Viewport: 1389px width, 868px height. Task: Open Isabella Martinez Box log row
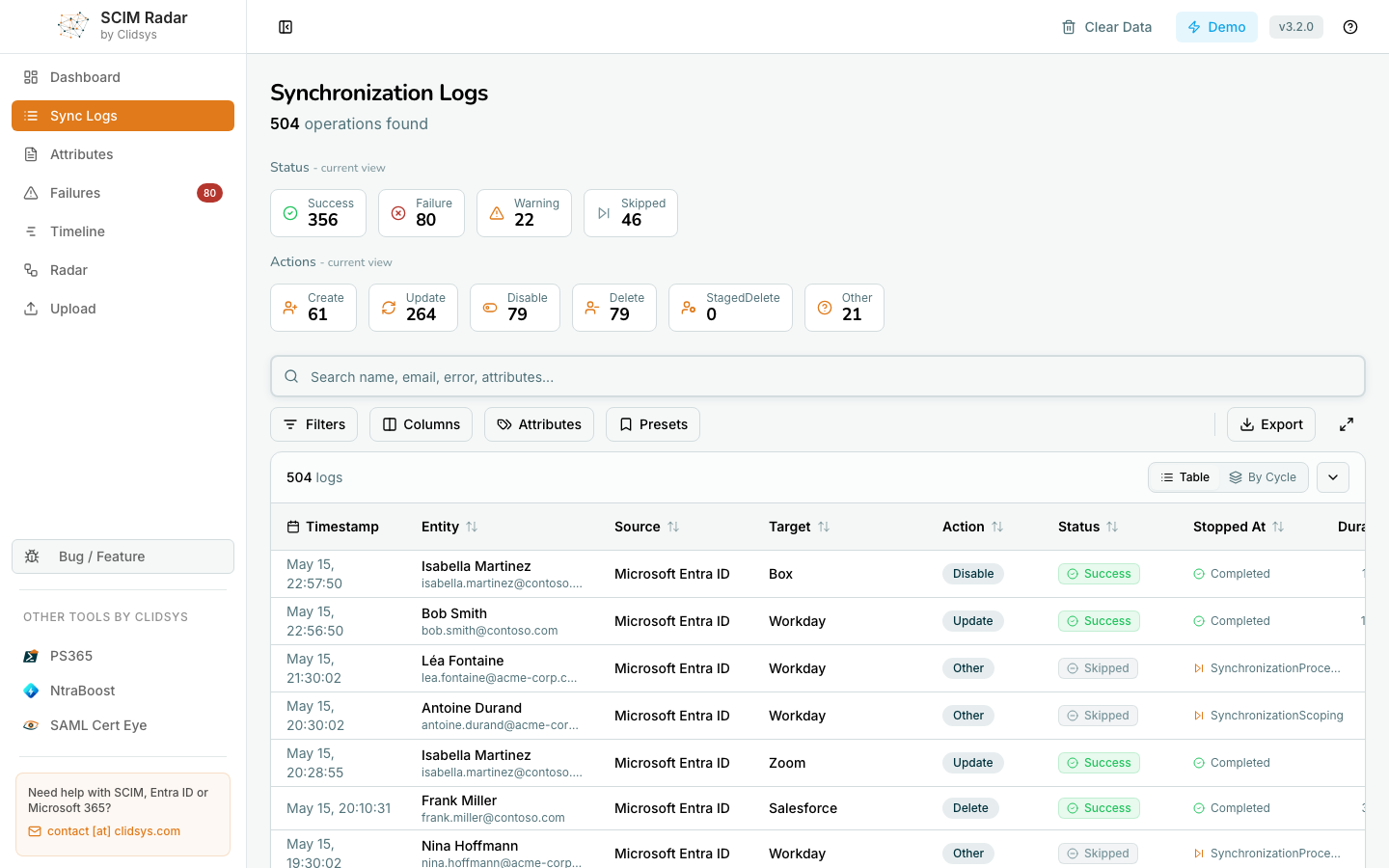point(818,574)
